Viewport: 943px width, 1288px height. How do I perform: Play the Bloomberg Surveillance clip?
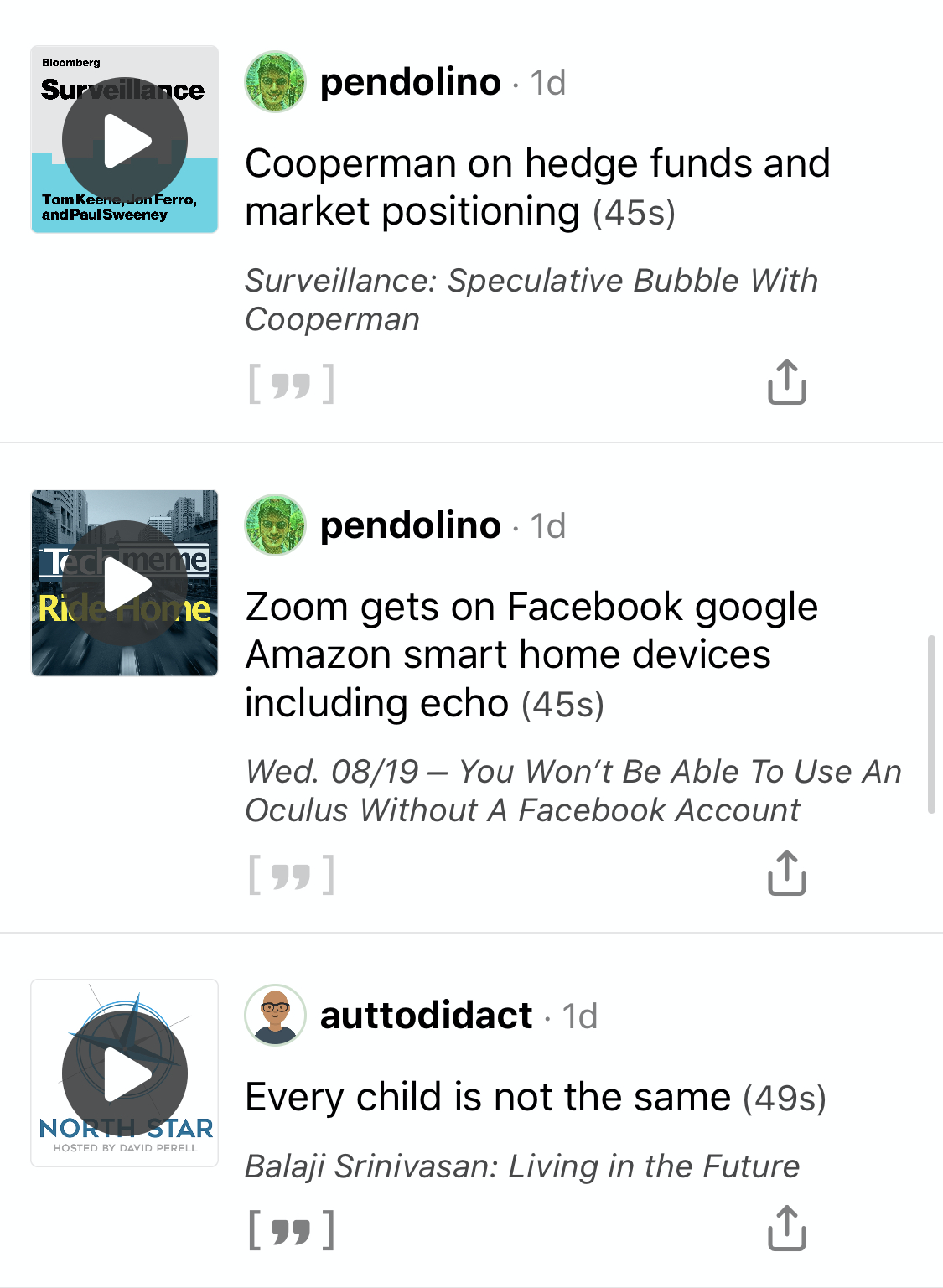pyautogui.click(x=125, y=139)
